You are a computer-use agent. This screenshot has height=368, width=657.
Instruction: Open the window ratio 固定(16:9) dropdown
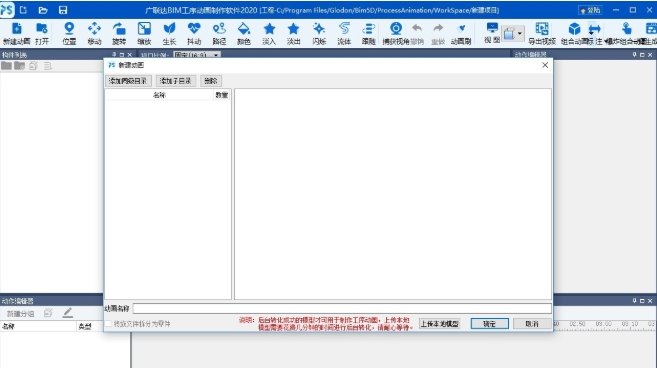point(197,54)
